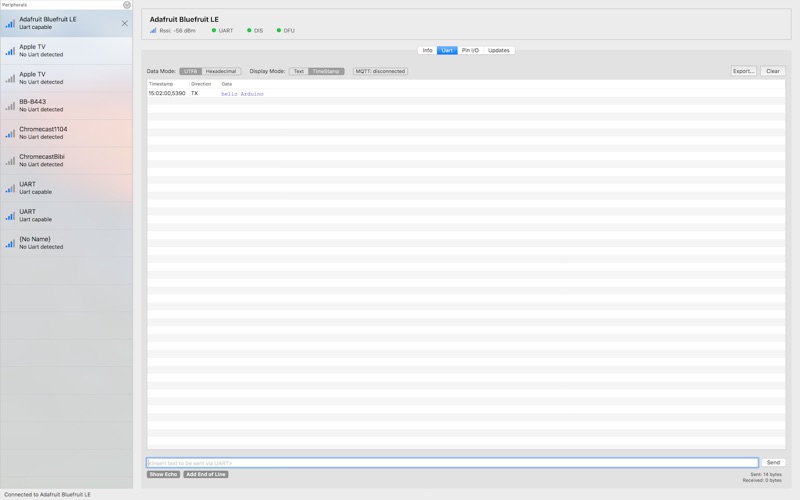Click the TX direction cell
Image resolution: width=800 pixels, height=500 pixels.
[x=194, y=93]
